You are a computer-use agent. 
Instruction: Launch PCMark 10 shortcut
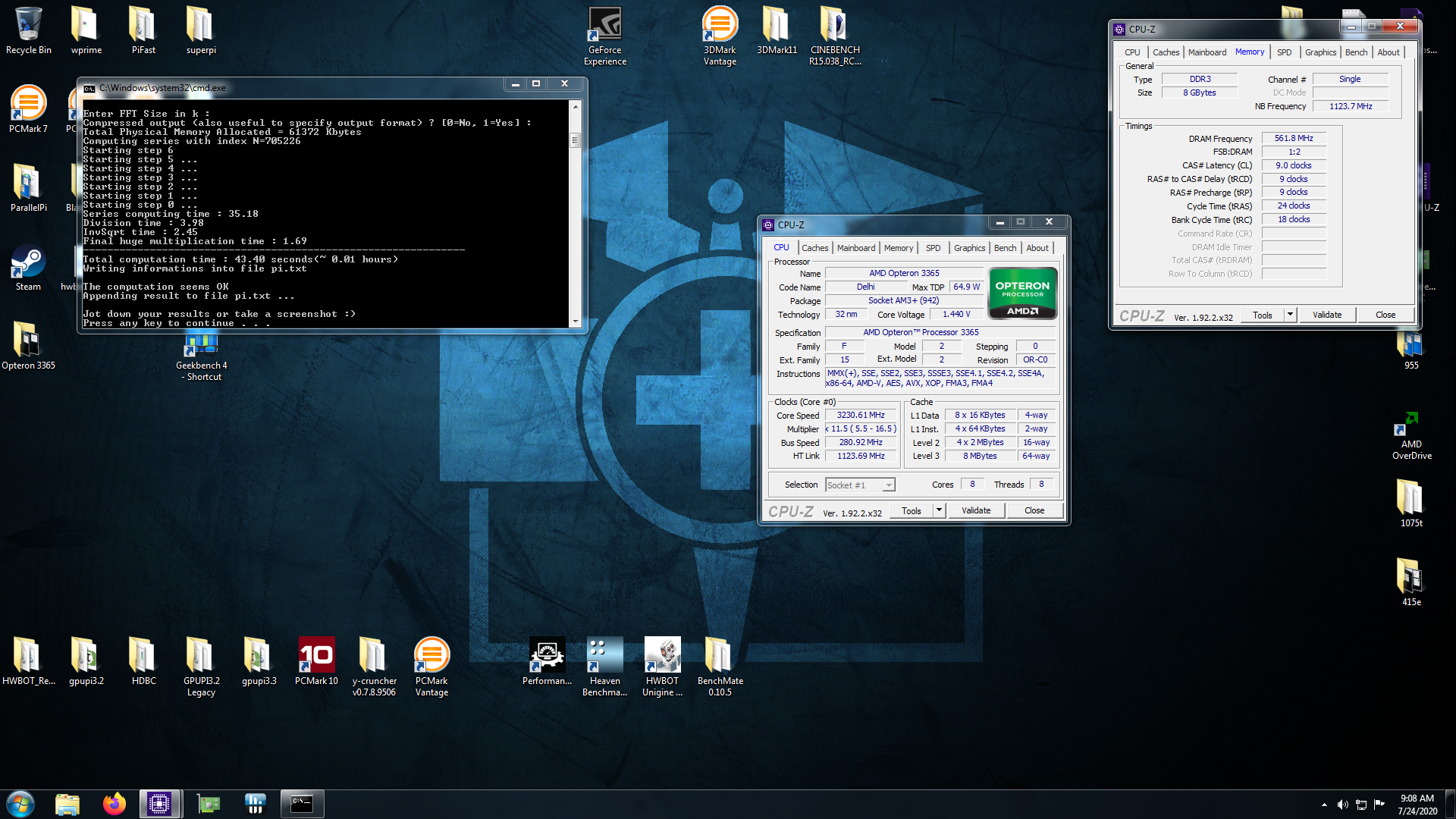tap(316, 661)
